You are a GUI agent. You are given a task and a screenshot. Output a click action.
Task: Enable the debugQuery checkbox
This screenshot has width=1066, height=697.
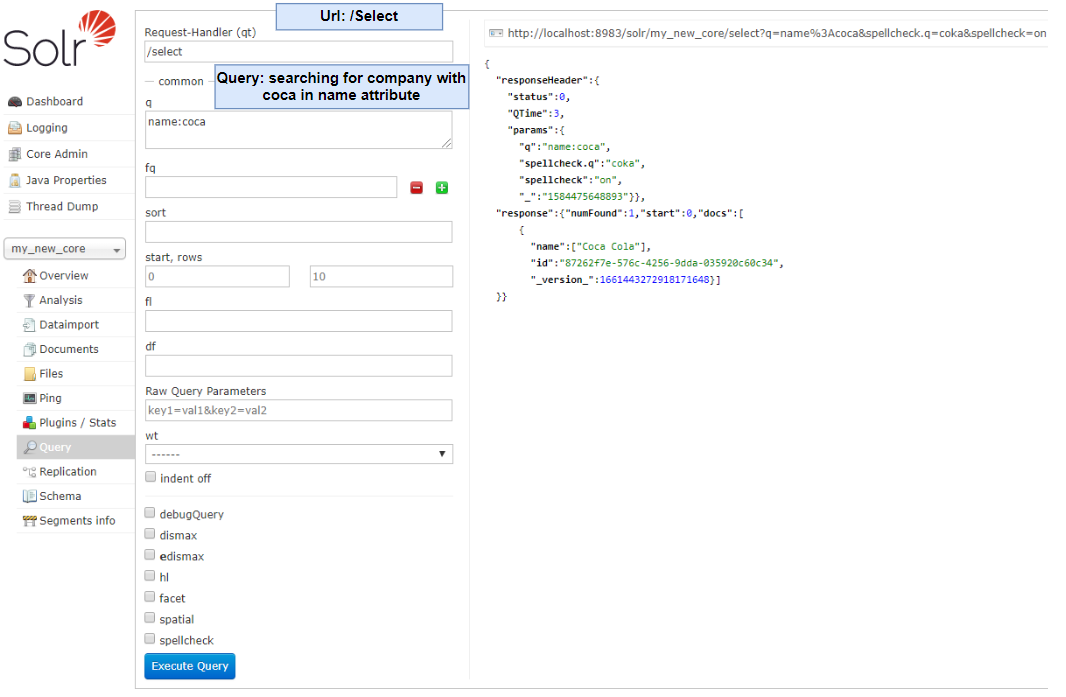[150, 513]
